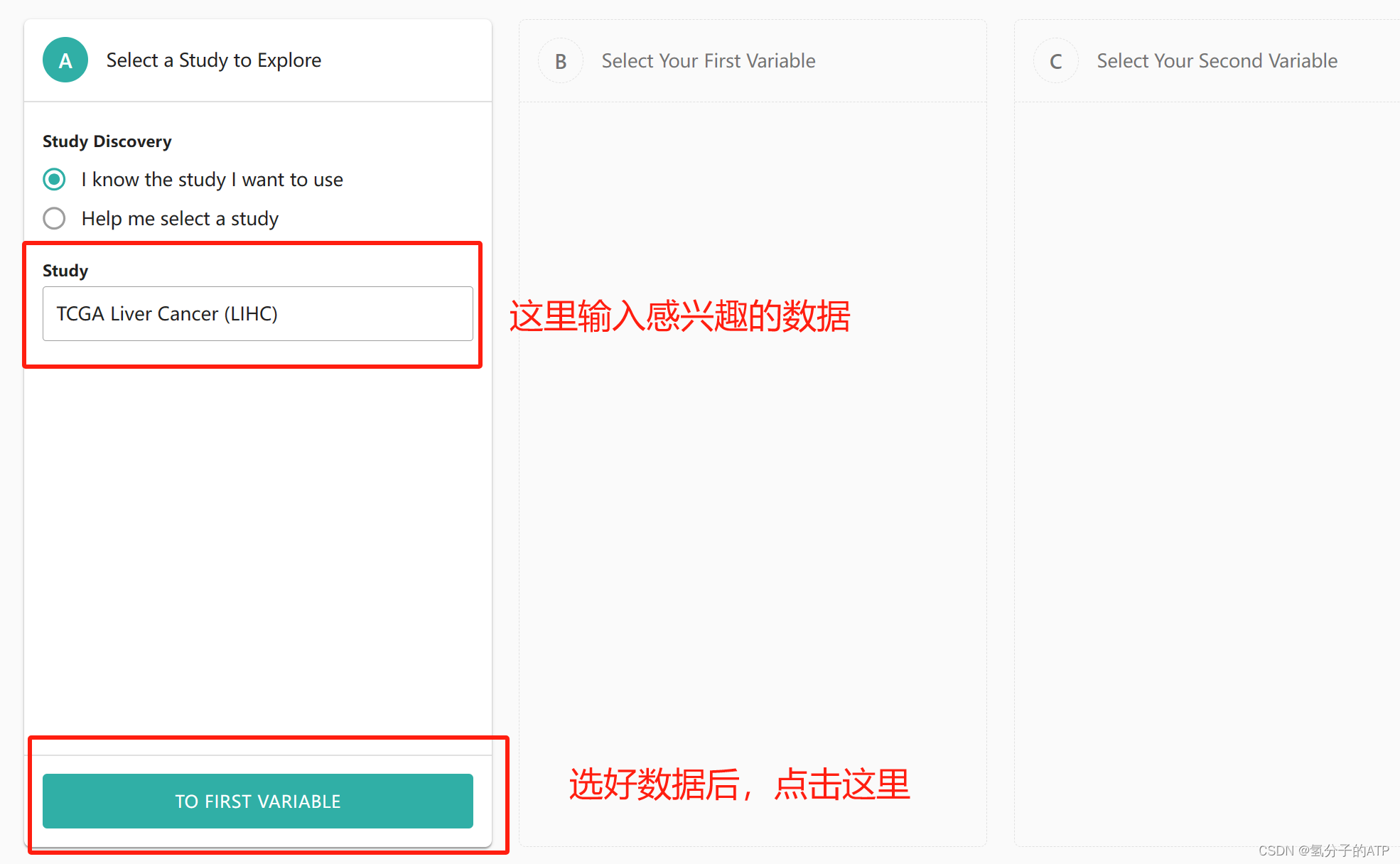The image size is (1400, 864).
Task: Click the step C circle icon
Action: (1055, 61)
